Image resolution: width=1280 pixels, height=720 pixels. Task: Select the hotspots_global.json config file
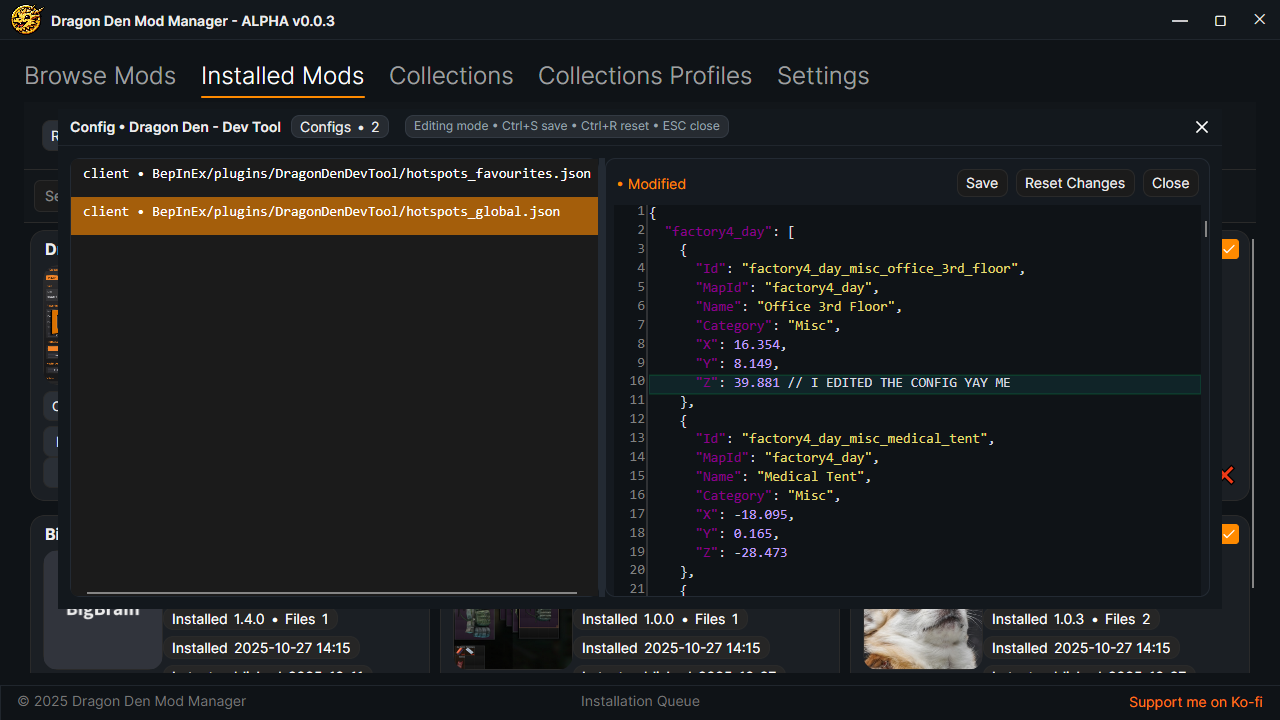[334, 215]
